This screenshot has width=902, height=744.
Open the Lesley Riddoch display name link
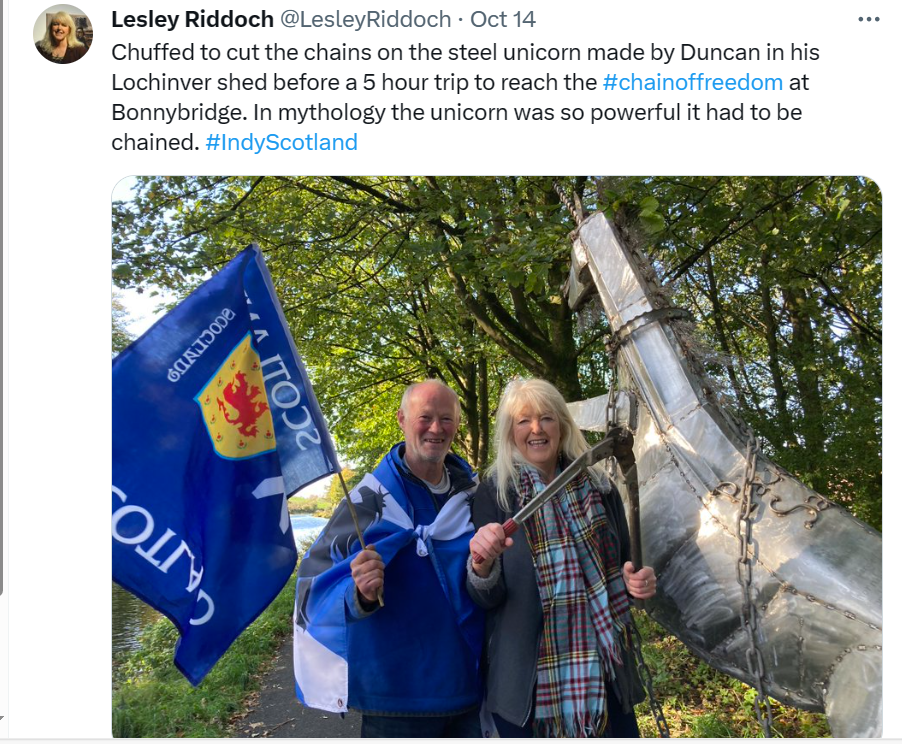(192, 20)
